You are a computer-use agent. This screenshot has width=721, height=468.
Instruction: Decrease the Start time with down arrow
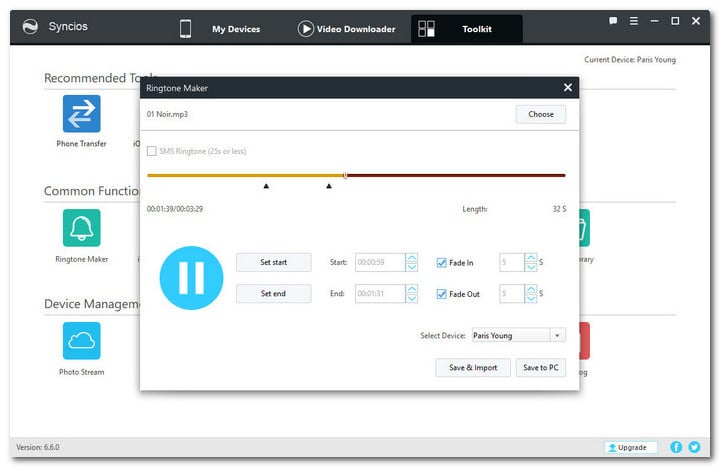(412, 267)
